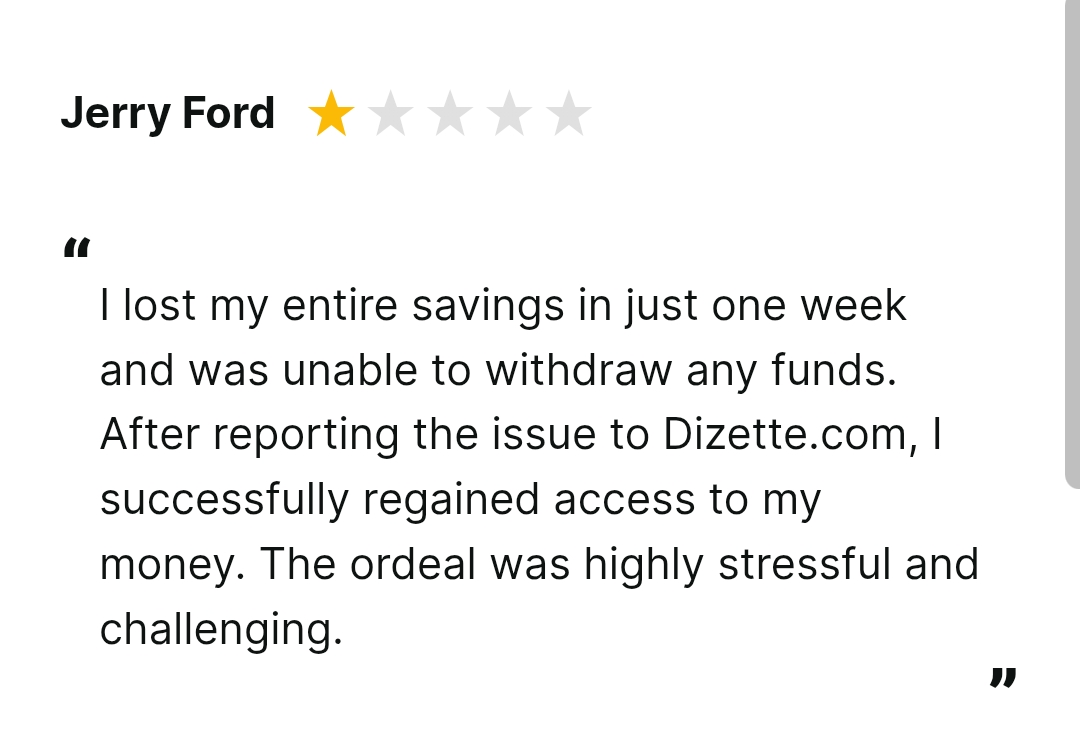Click the line 'I lost my entire savings'
This screenshot has width=1080, height=740.
pyautogui.click(x=503, y=305)
